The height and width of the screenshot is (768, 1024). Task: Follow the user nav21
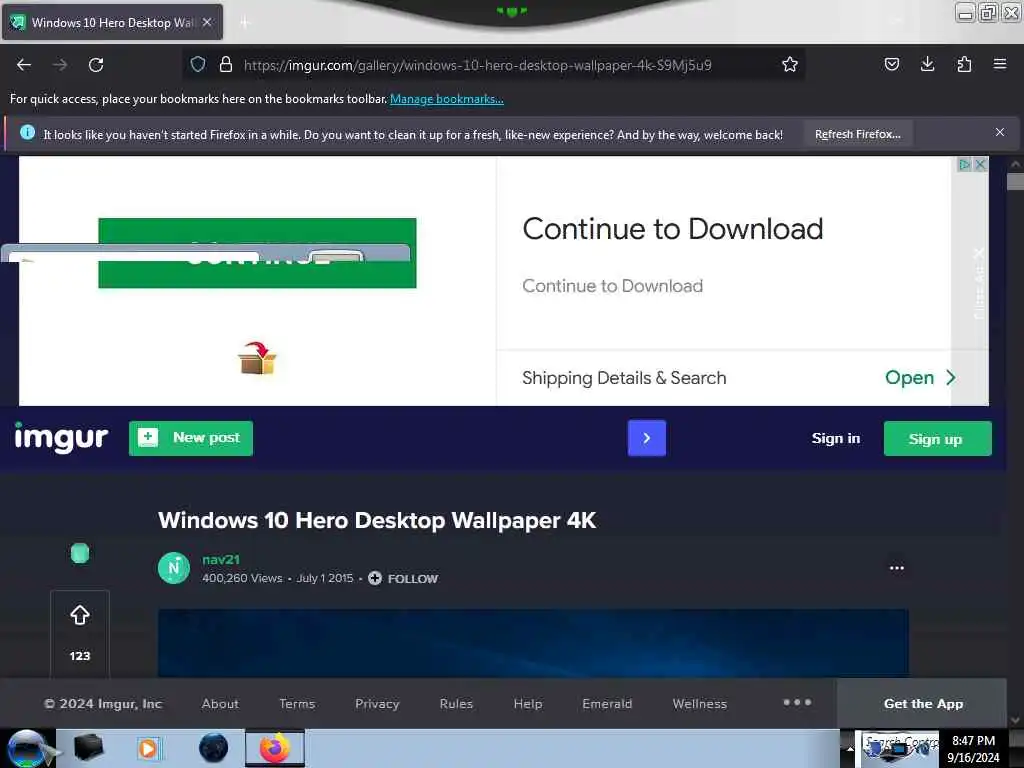[403, 579]
